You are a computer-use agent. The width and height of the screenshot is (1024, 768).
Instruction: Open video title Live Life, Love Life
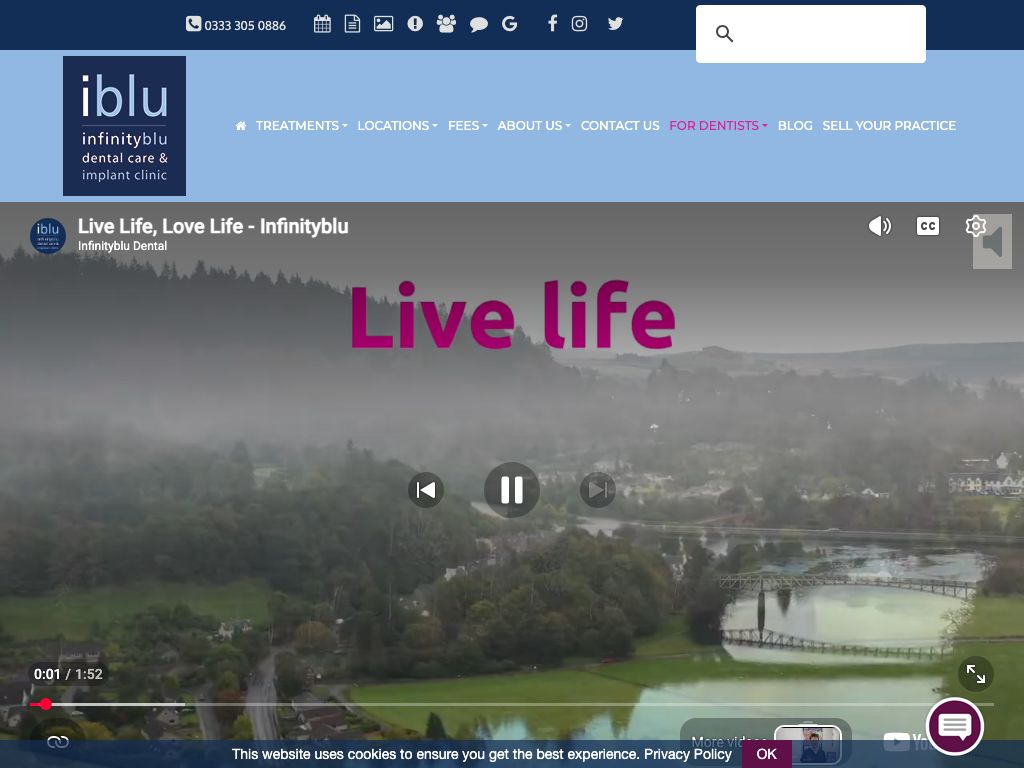[213, 226]
